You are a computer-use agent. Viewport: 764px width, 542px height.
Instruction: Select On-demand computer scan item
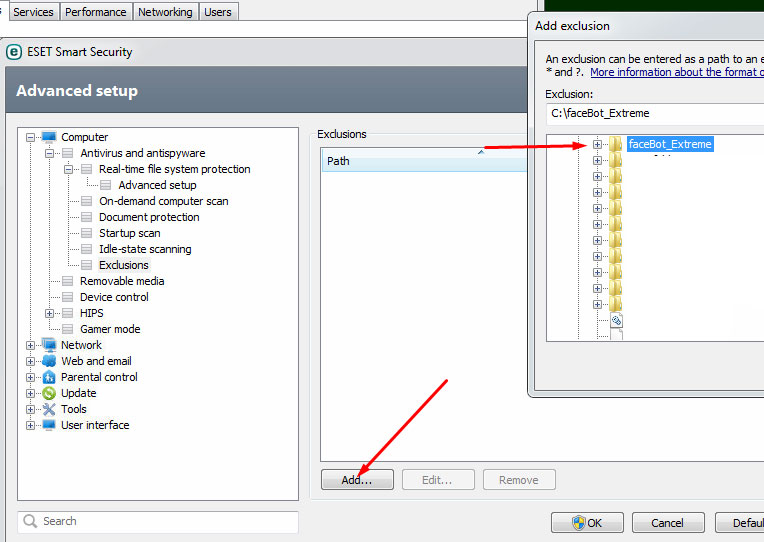164,201
